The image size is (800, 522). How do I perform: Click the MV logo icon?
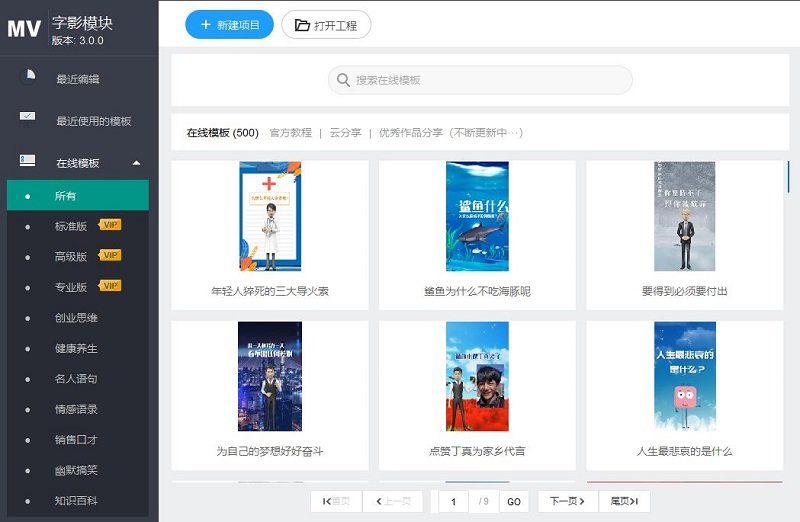(x=24, y=29)
